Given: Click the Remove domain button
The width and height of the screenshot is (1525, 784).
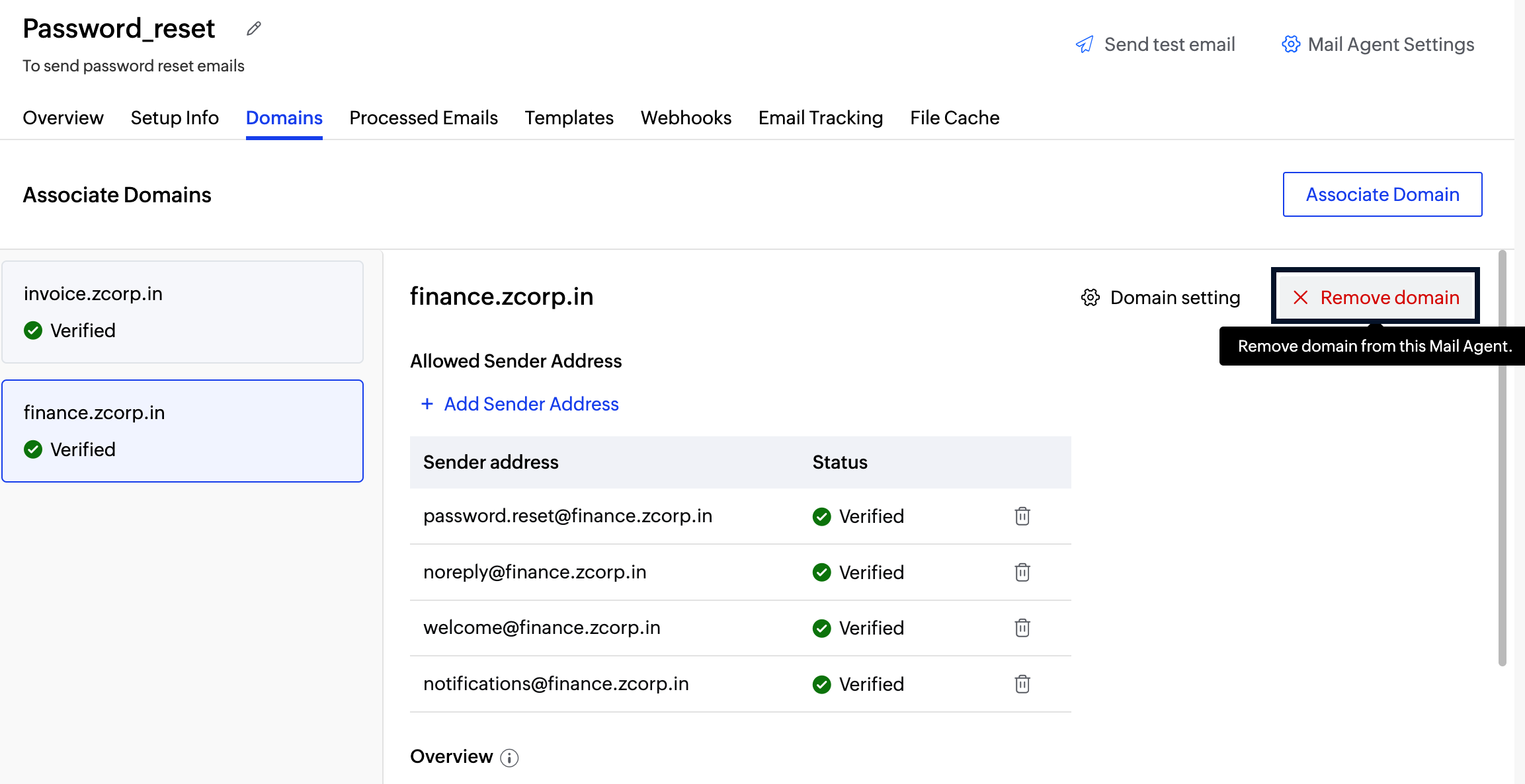Looking at the screenshot, I should coord(1376,297).
